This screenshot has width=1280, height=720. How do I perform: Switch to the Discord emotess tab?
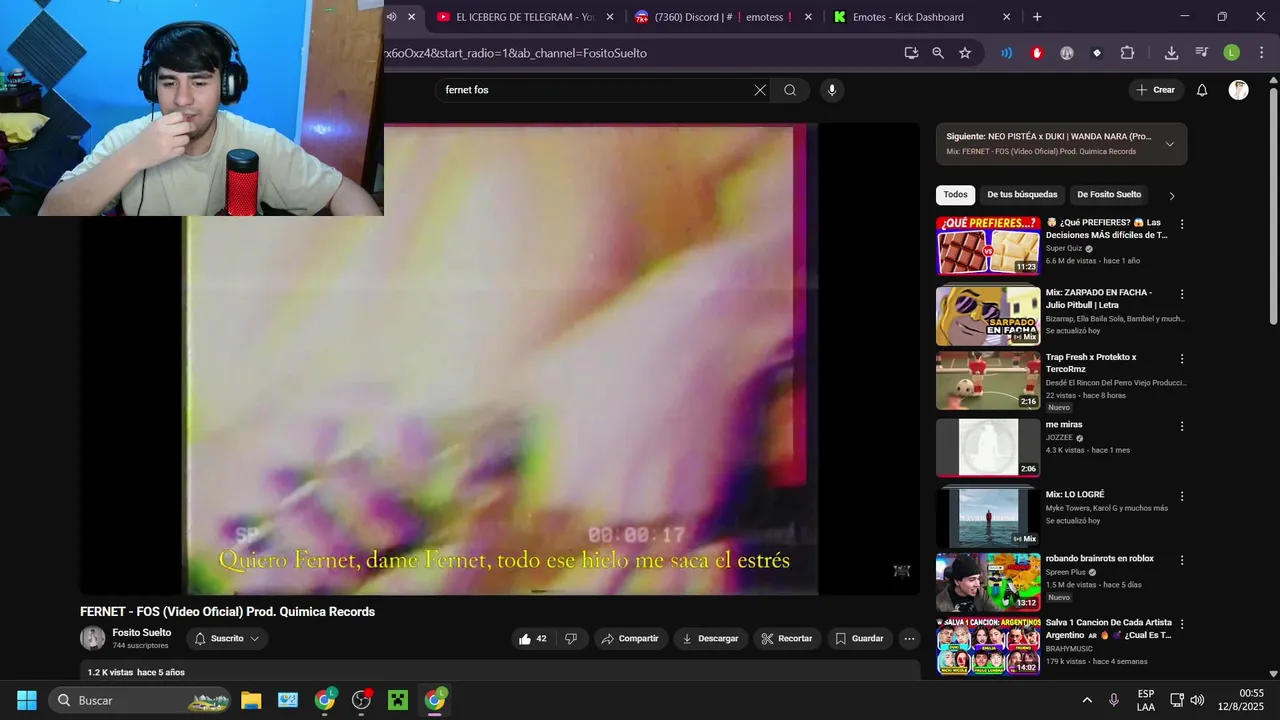(x=714, y=17)
